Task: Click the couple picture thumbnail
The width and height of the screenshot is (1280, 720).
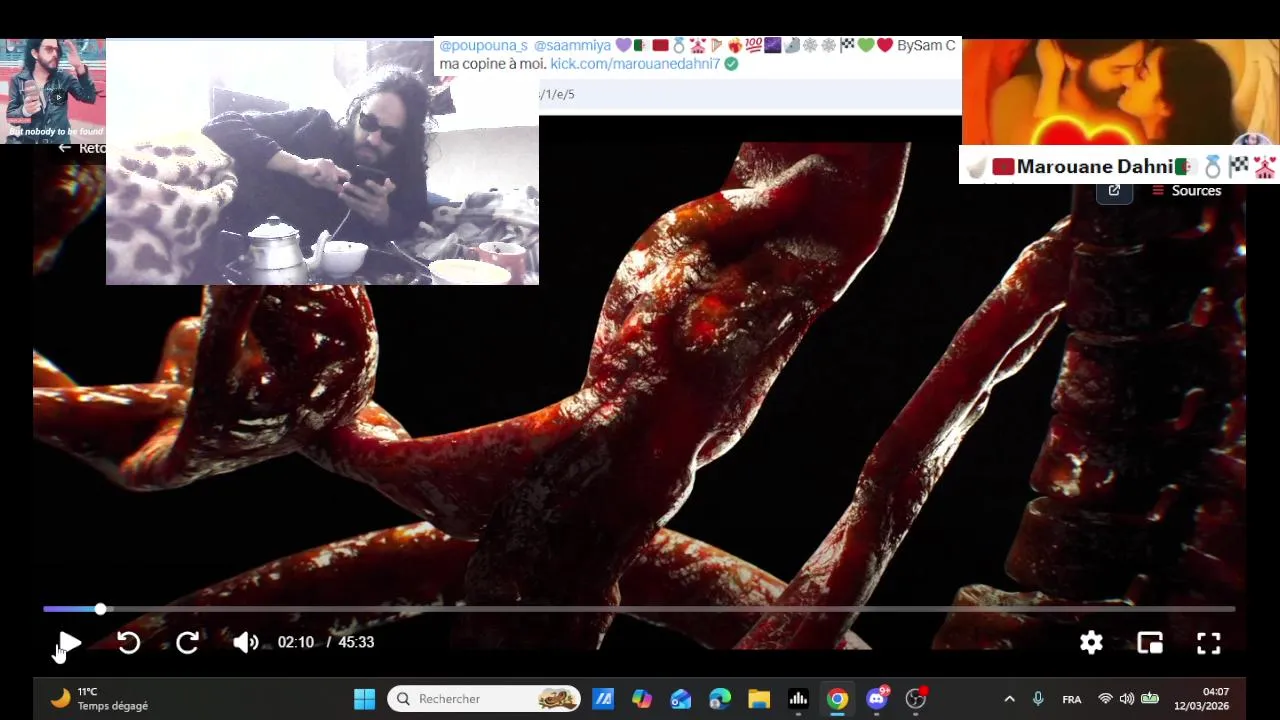Action: (1120, 92)
